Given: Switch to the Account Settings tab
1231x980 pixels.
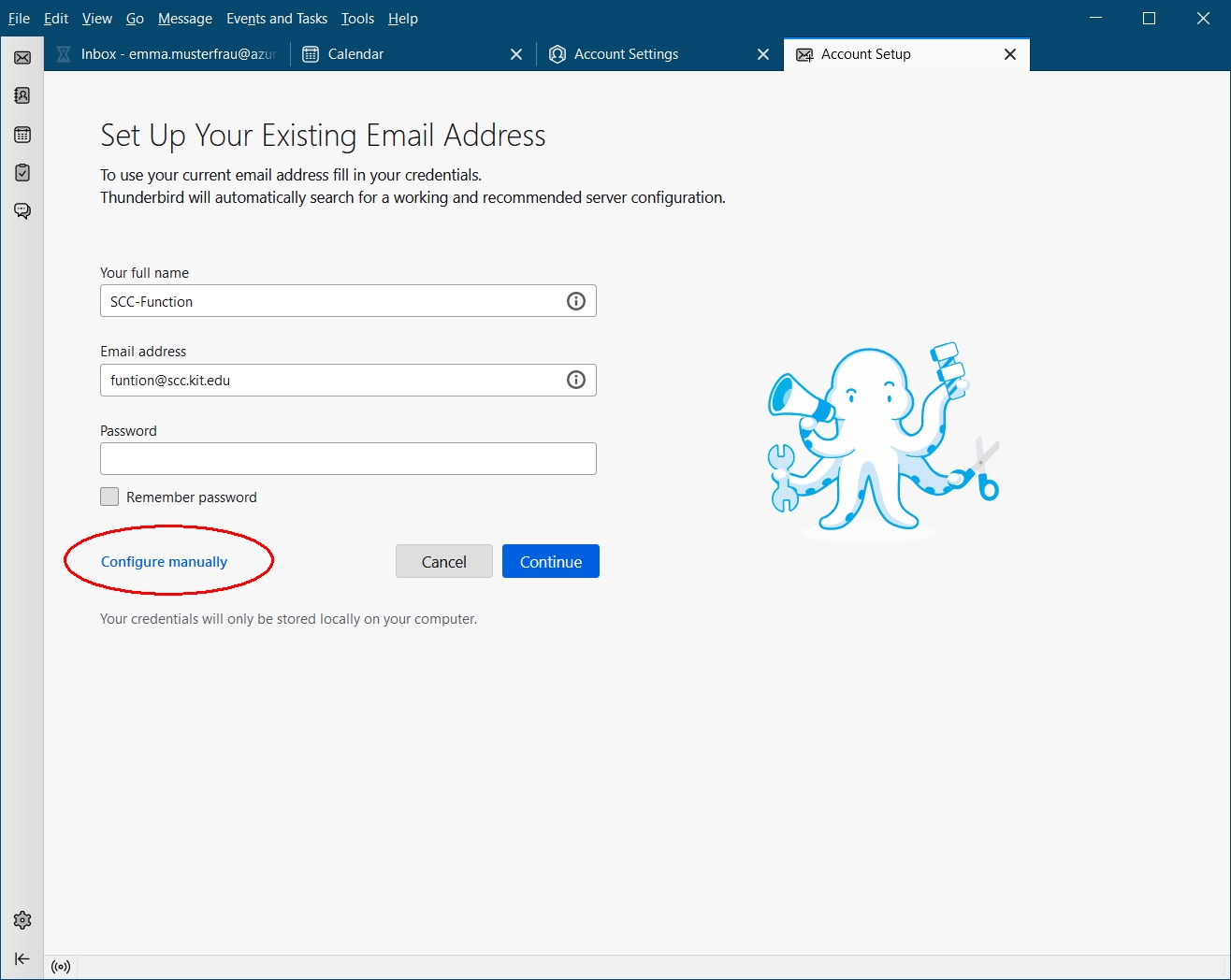Looking at the screenshot, I should coord(626,54).
